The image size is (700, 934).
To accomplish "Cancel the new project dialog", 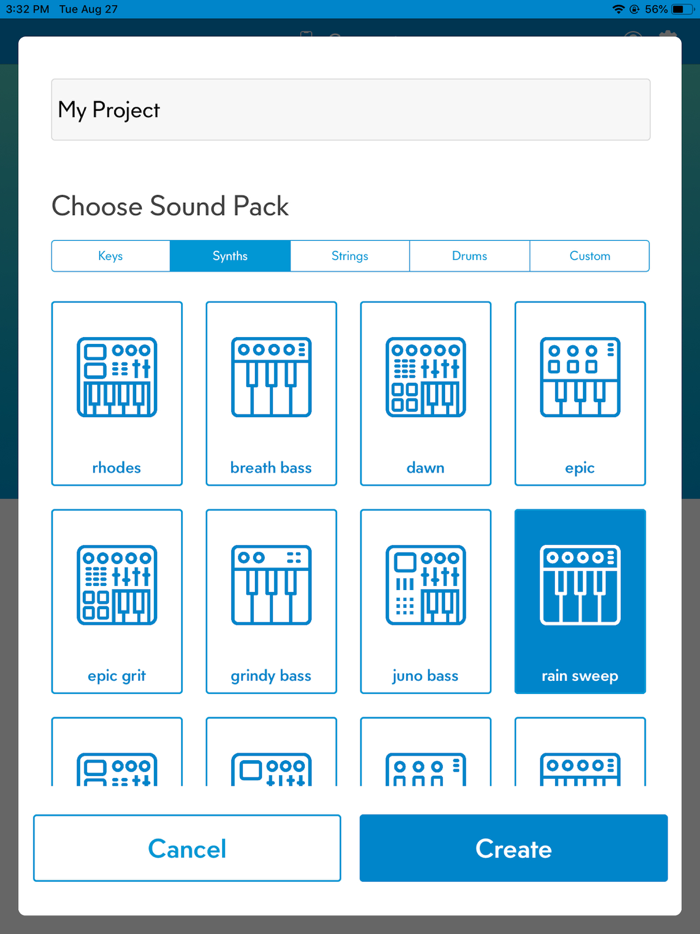I will coord(187,848).
